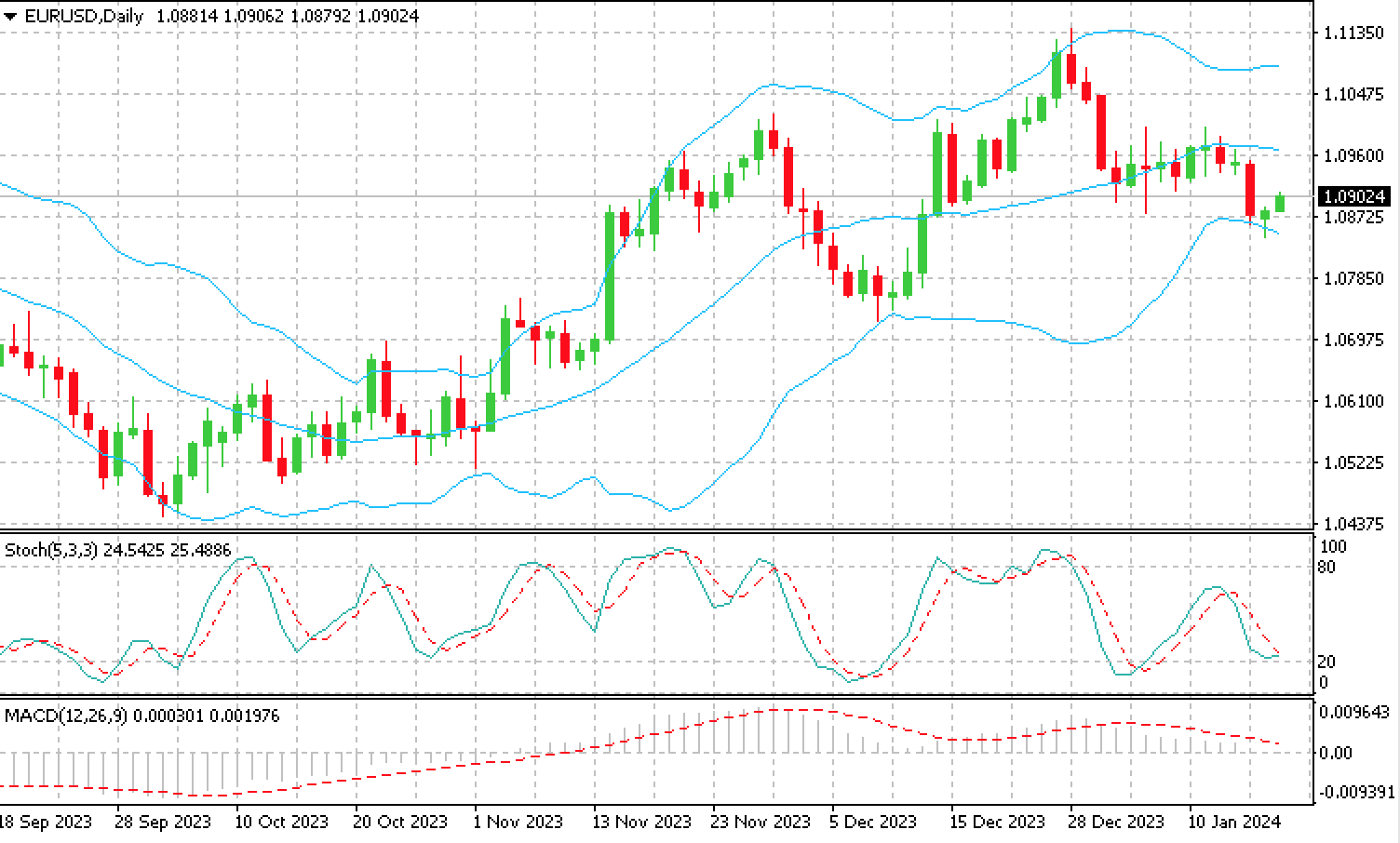Click the 1.09600 price axis label
Viewport: 1400px width, 843px height.
[x=1353, y=155]
